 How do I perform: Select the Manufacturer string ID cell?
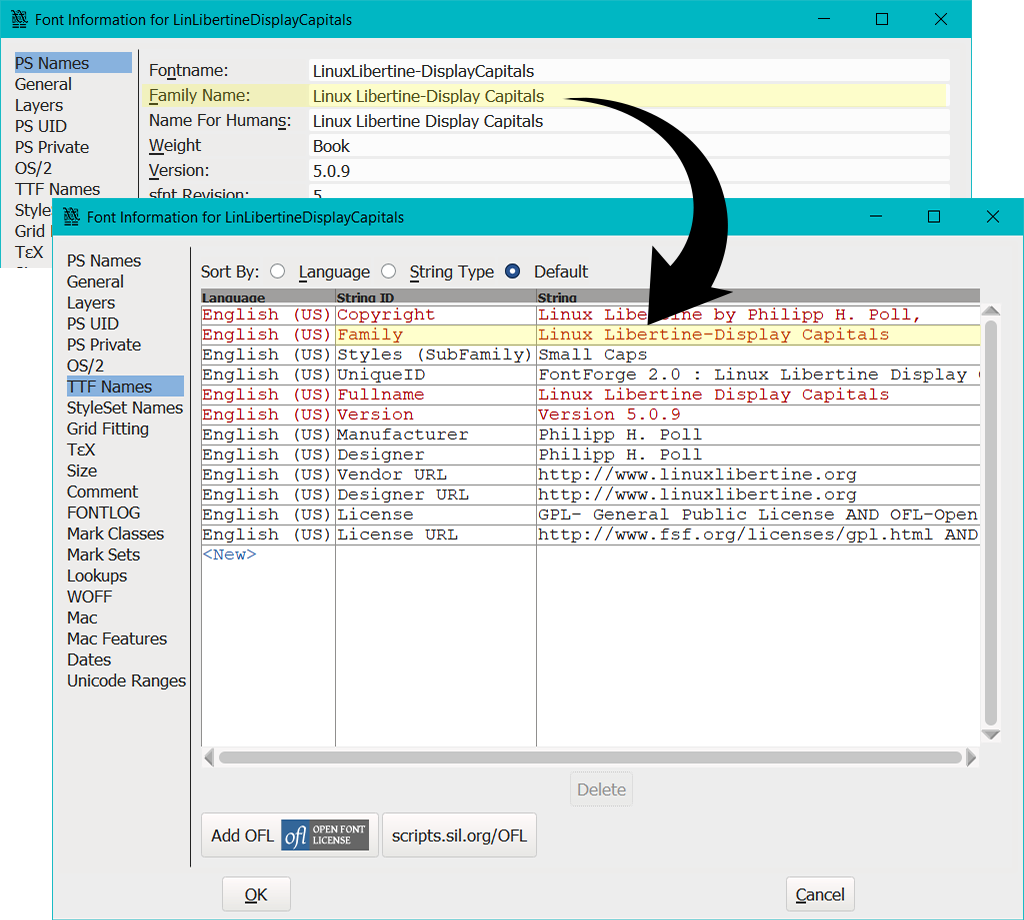[435, 434]
